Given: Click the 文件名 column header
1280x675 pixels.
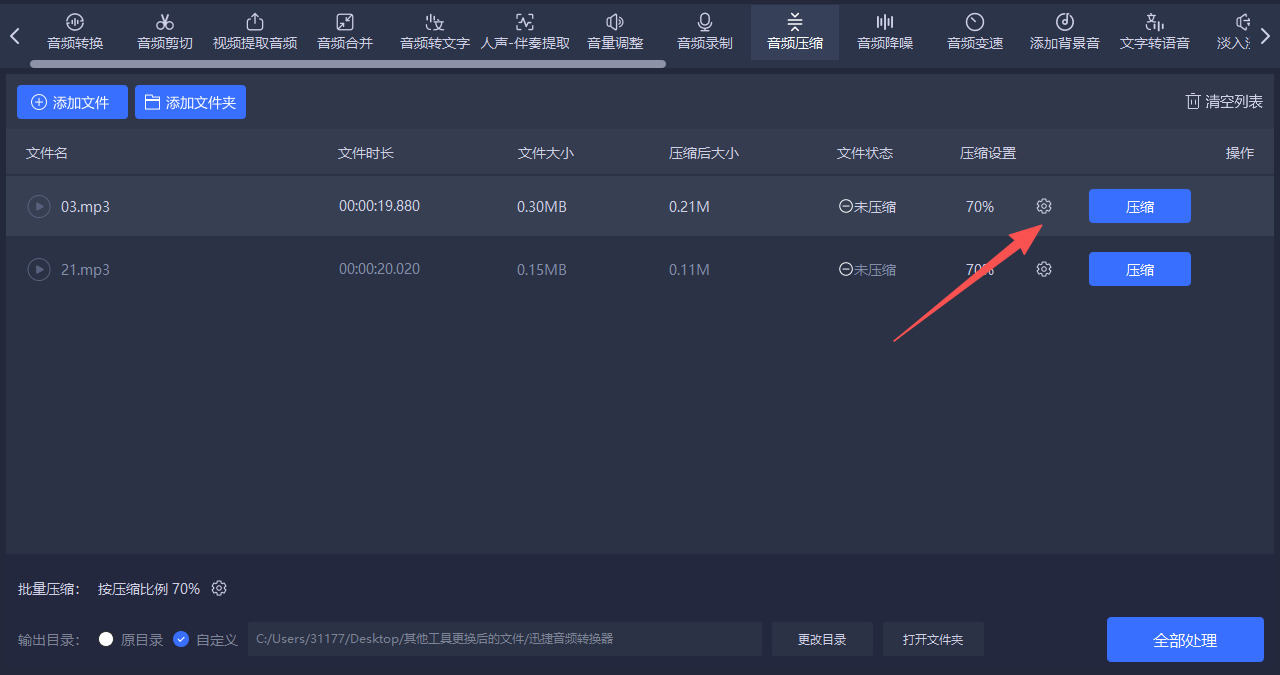Looking at the screenshot, I should pyautogui.click(x=47, y=153).
